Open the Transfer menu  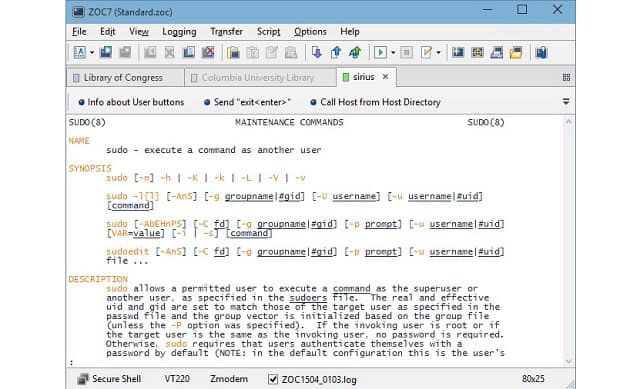click(226, 32)
